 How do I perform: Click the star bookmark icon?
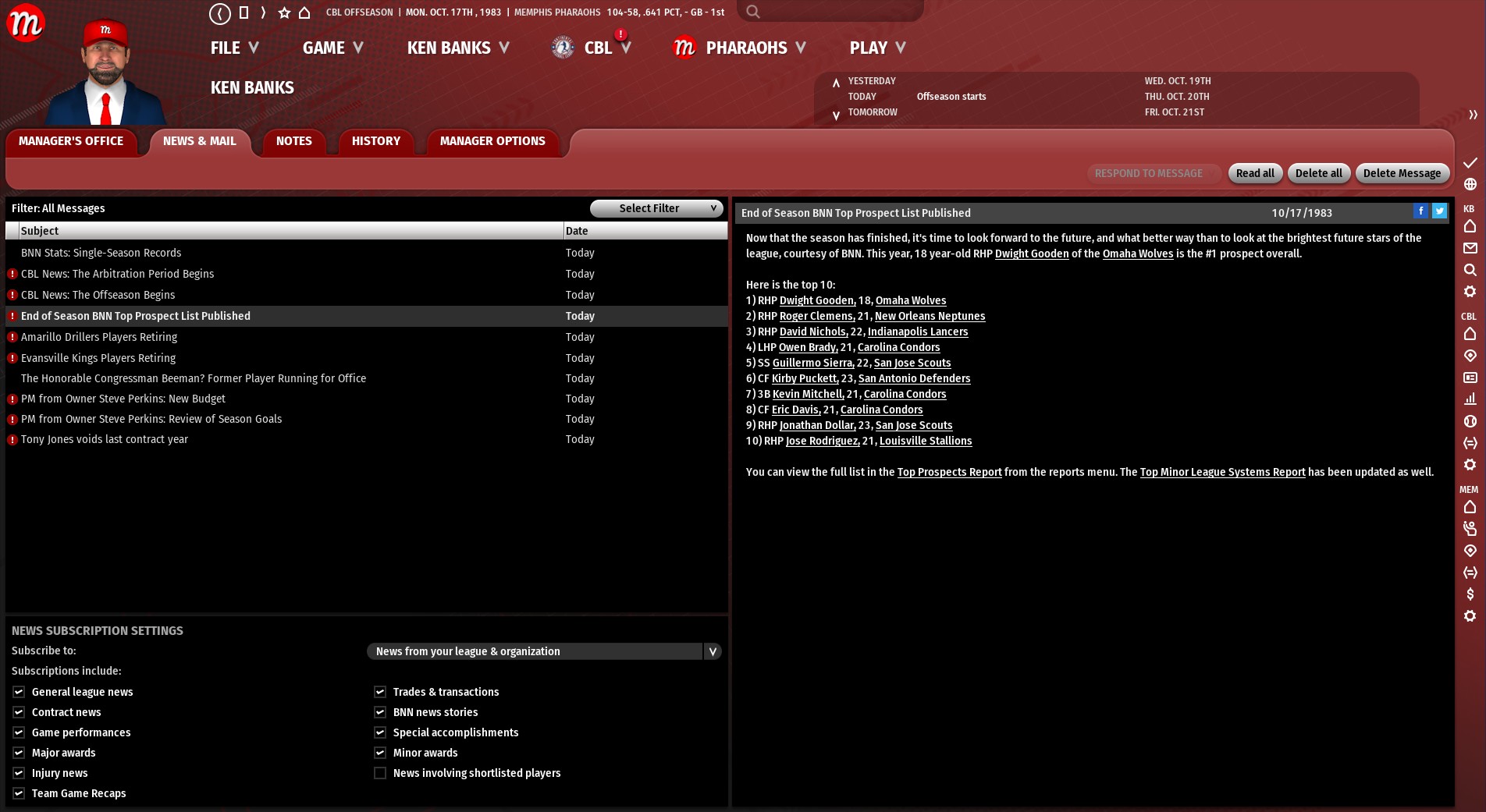pyautogui.click(x=284, y=12)
